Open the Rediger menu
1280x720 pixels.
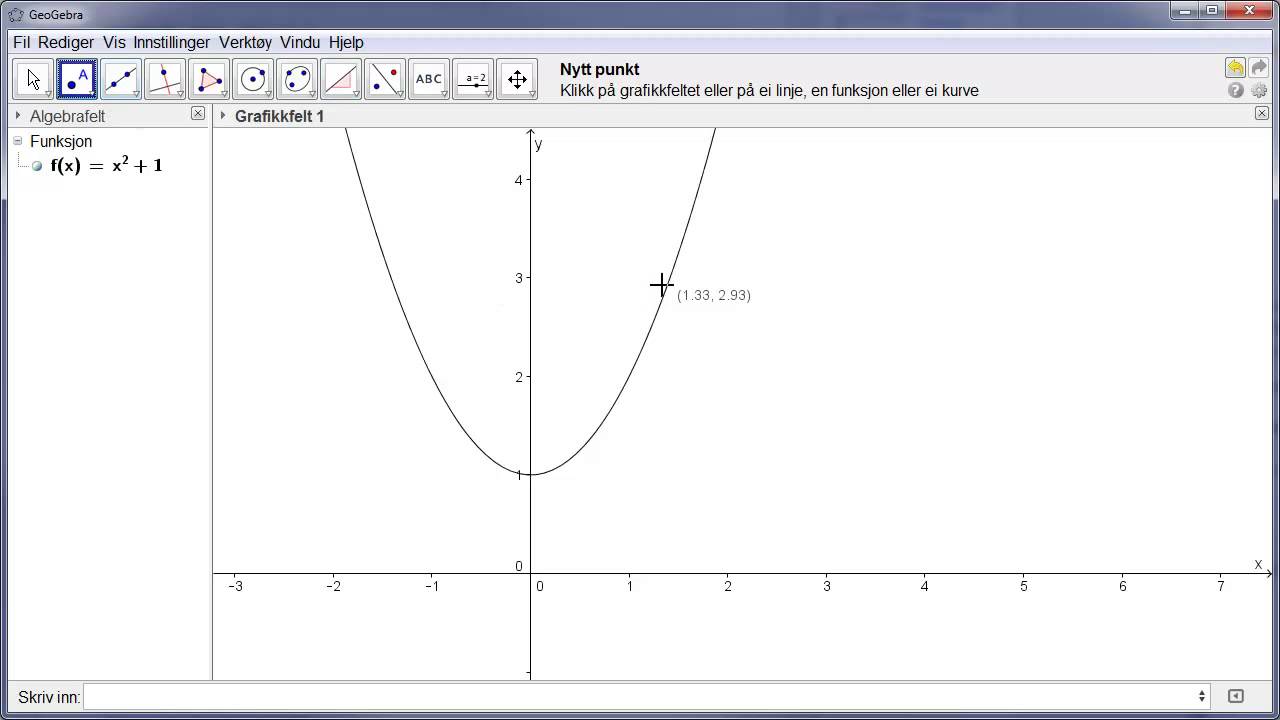coord(66,42)
